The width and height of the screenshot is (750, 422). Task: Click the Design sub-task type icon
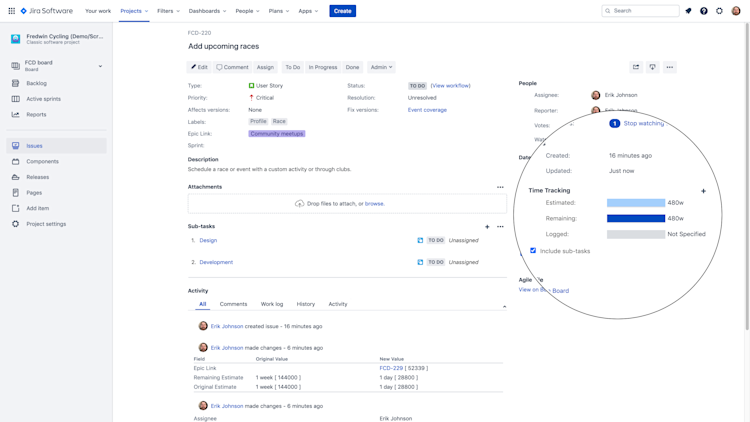point(420,240)
